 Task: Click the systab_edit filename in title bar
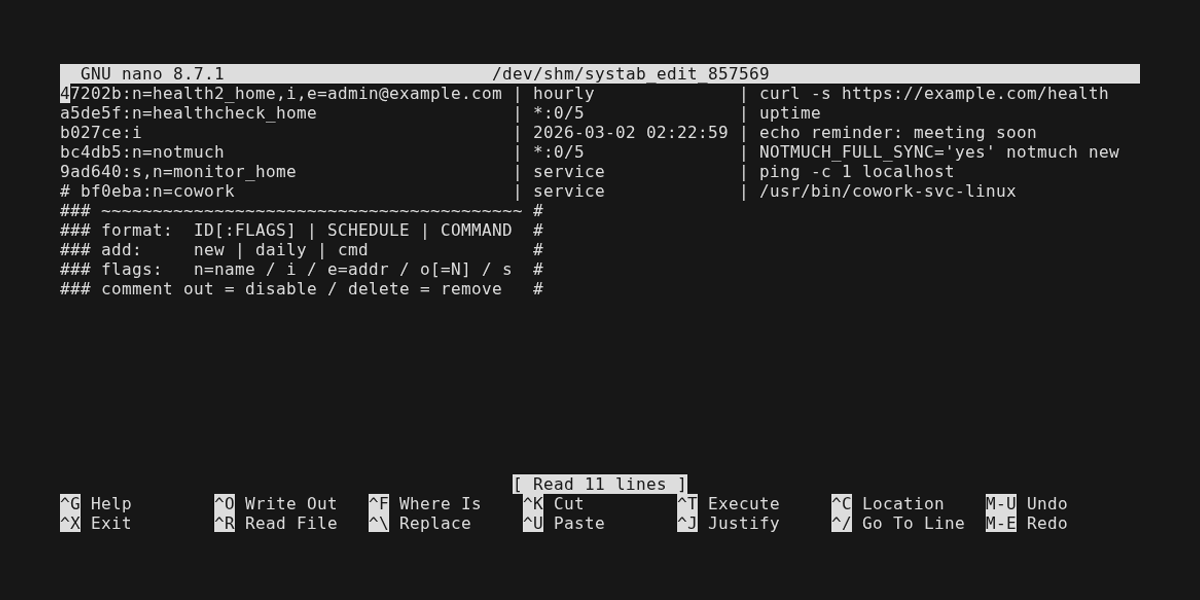pyautogui.click(x=630, y=74)
